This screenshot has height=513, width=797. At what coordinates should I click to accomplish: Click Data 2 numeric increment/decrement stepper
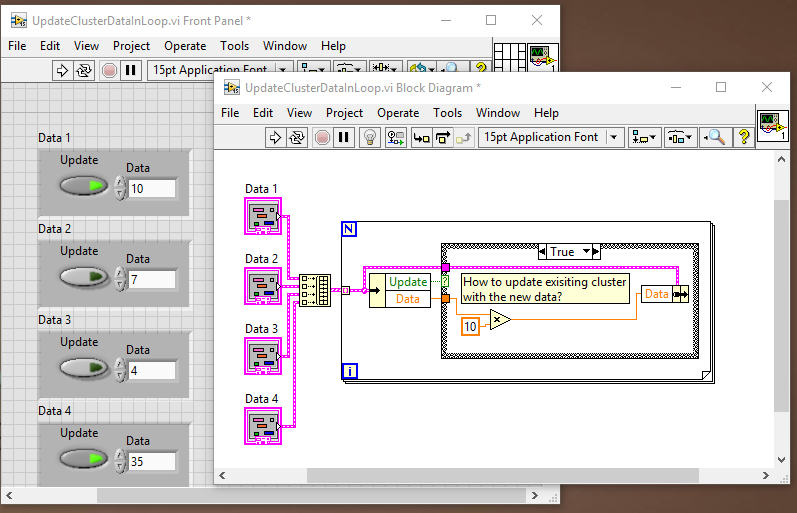120,279
